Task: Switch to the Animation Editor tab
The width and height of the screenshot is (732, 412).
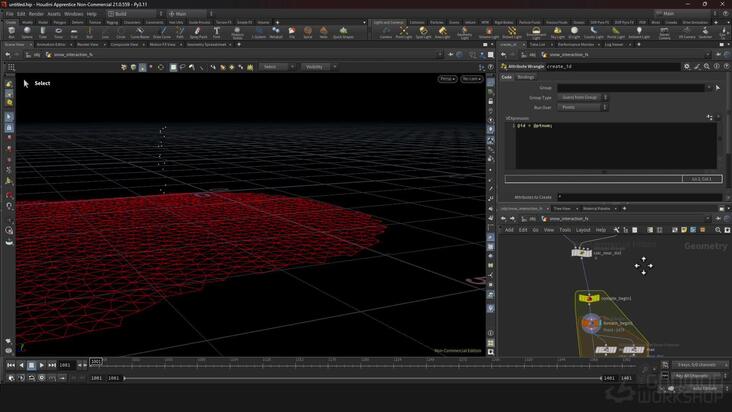Action: click(x=51, y=44)
